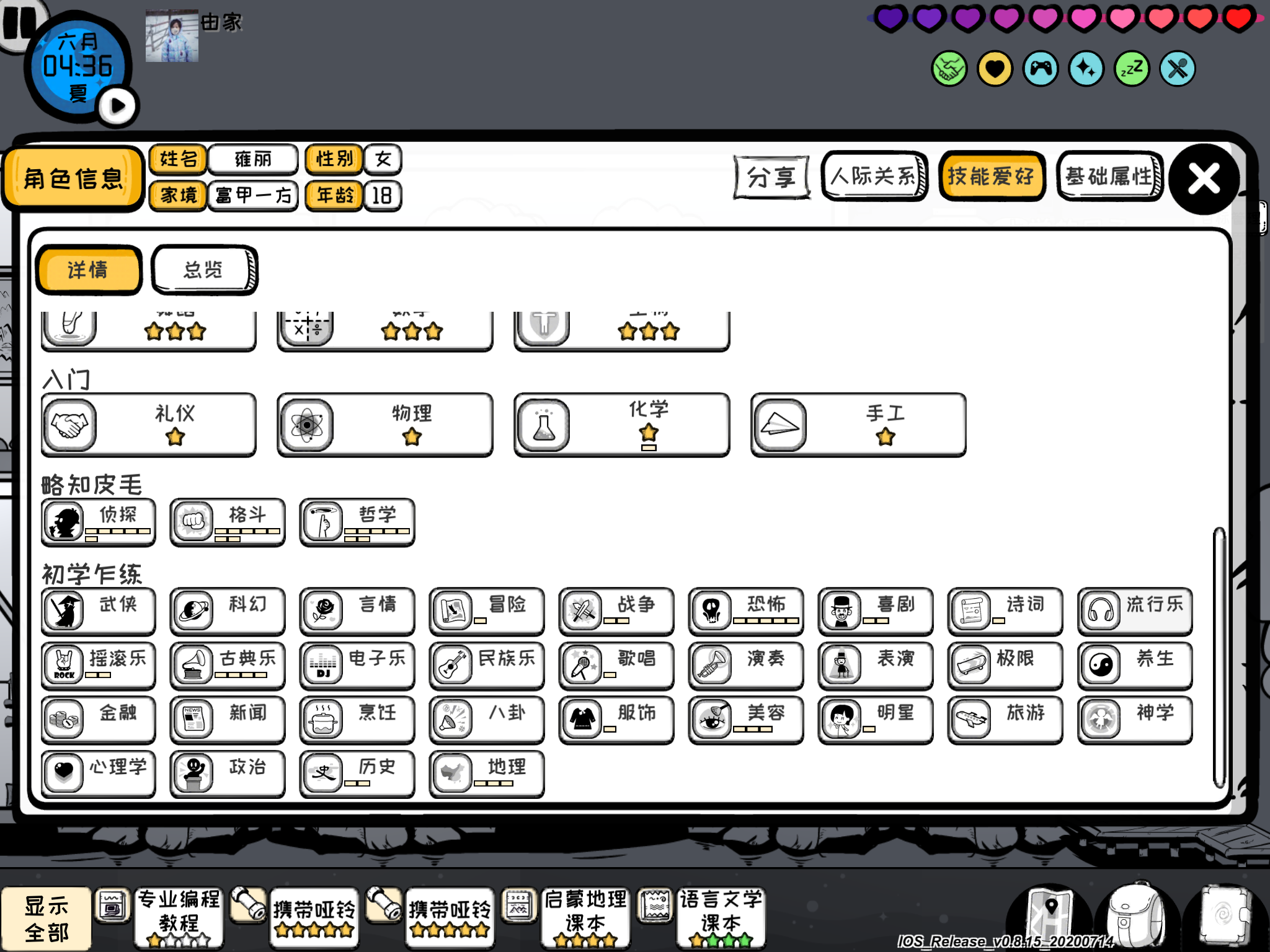Close the character info panel

click(x=1204, y=179)
